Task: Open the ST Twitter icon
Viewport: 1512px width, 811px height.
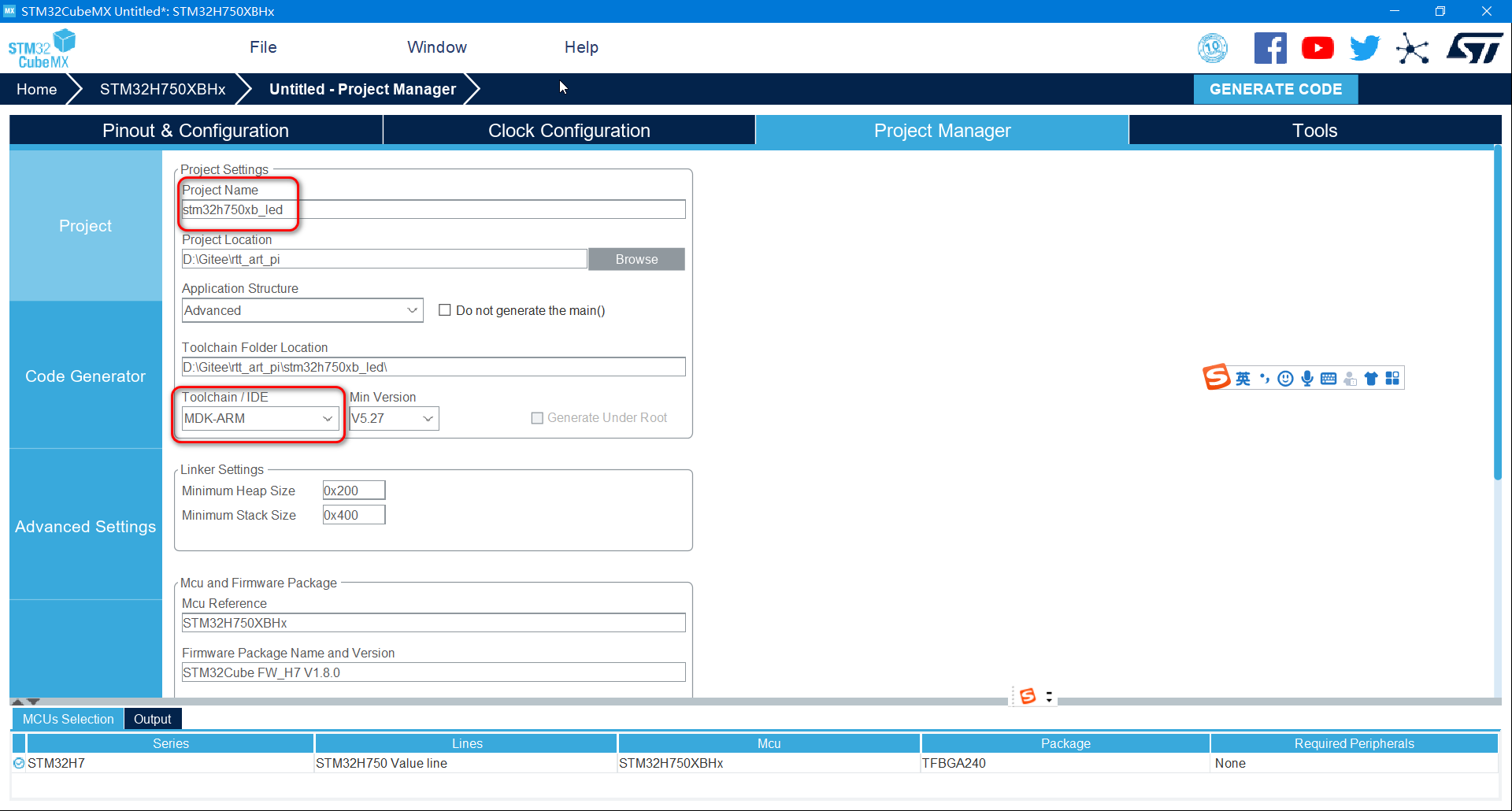Action: coord(1365,48)
